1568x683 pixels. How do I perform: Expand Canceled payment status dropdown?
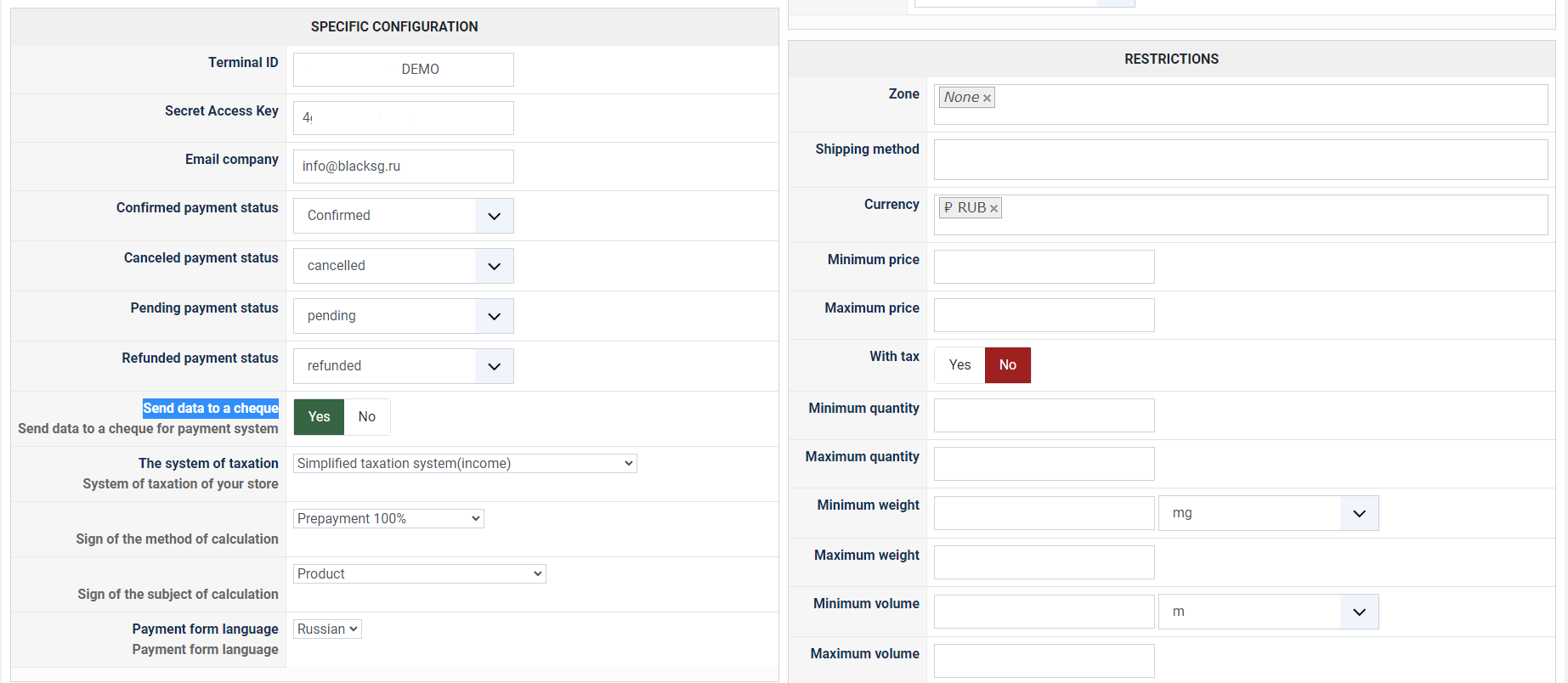[x=403, y=266]
